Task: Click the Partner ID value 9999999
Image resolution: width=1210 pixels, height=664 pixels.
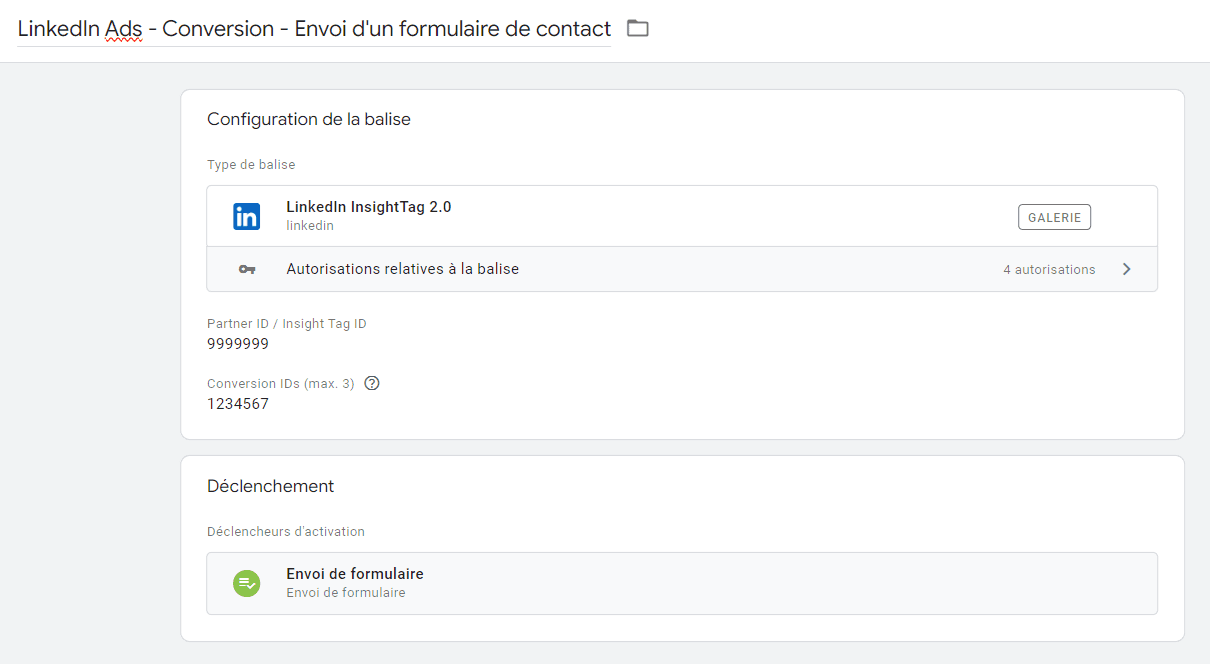Action: click(x=238, y=344)
